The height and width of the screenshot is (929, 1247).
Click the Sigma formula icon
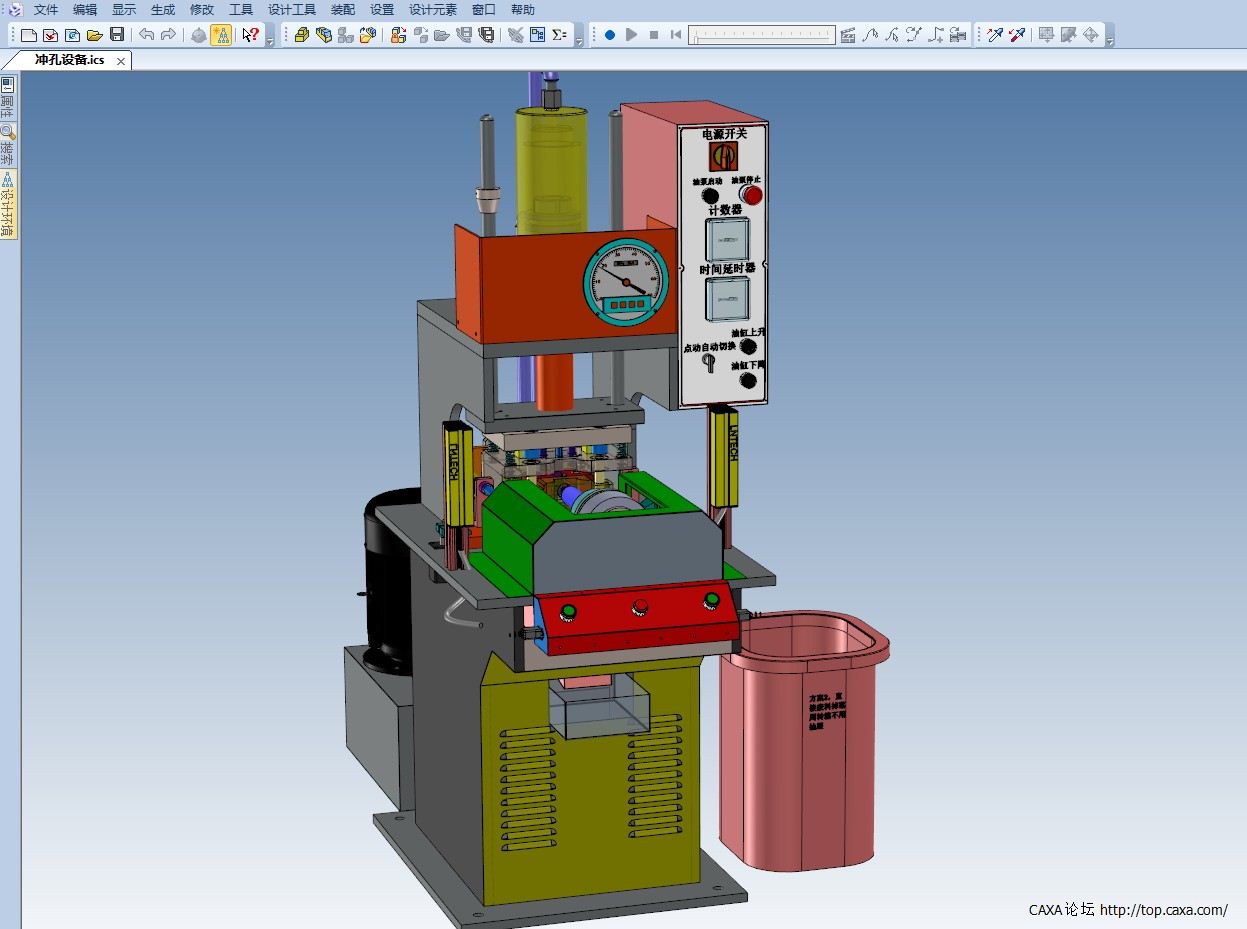pos(559,35)
